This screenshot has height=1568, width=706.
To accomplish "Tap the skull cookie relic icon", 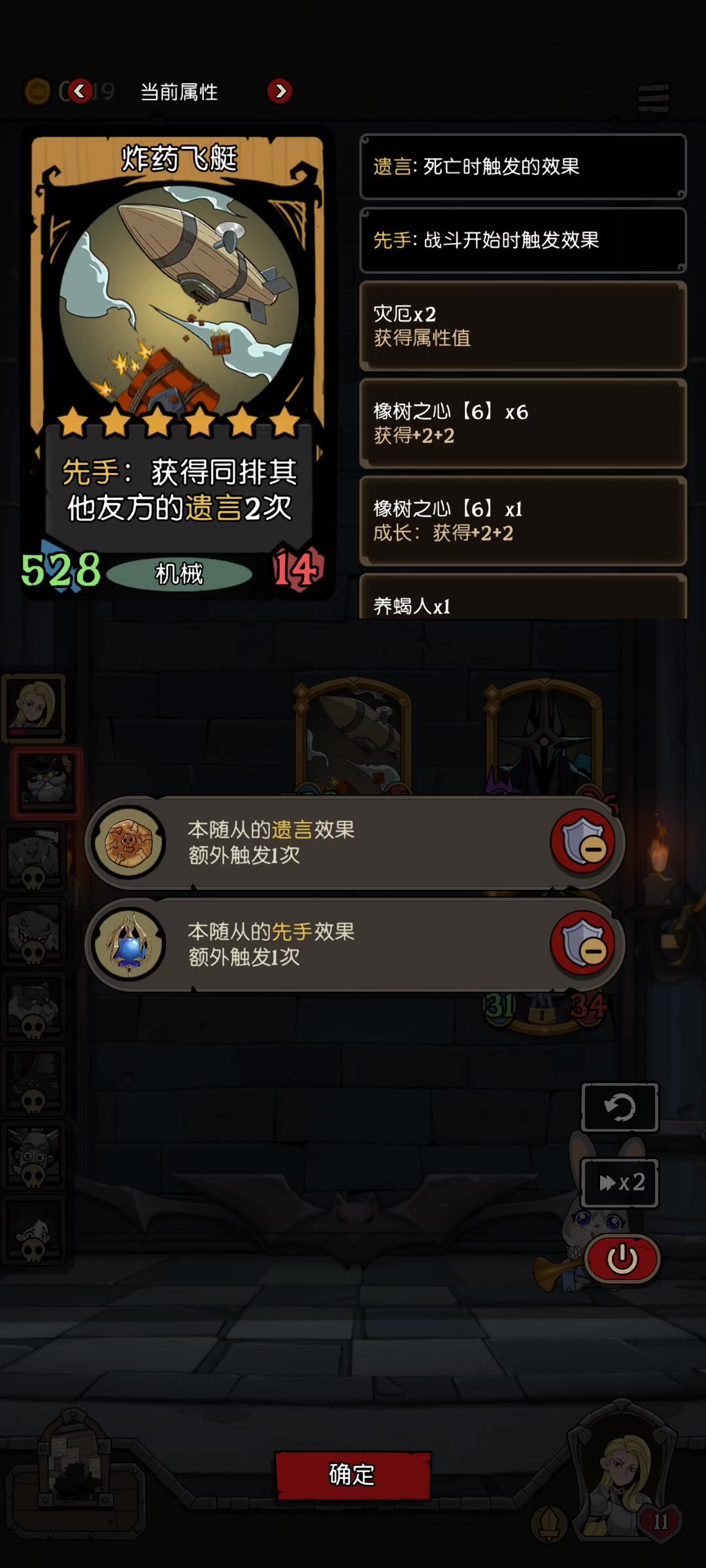I will pyautogui.click(x=129, y=843).
